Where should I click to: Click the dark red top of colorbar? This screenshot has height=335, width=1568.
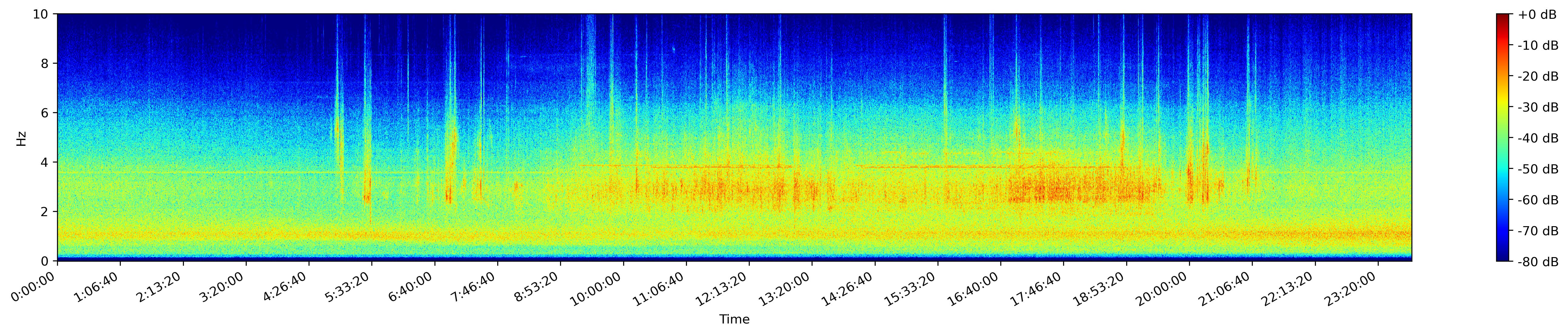point(1503,17)
